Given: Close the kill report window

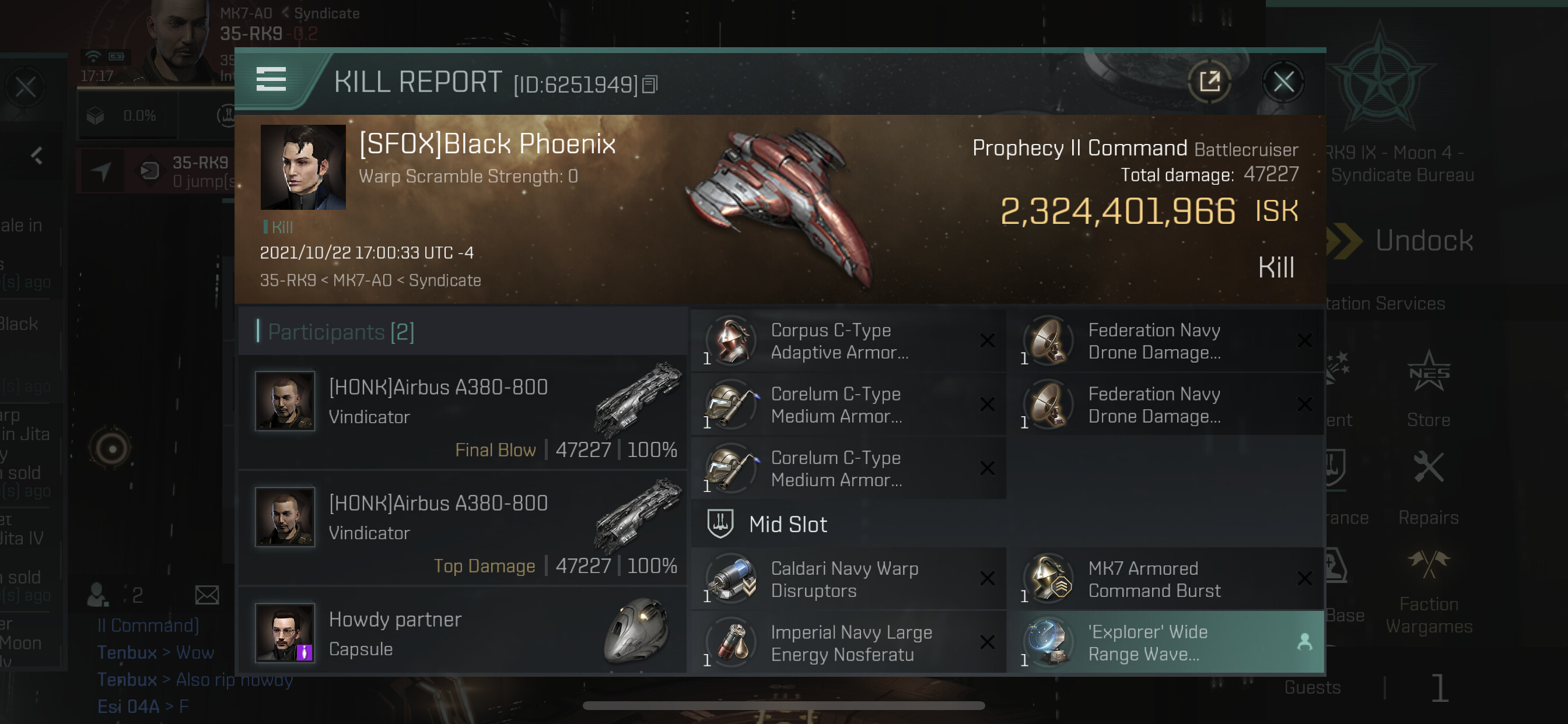Looking at the screenshot, I should click(1283, 82).
